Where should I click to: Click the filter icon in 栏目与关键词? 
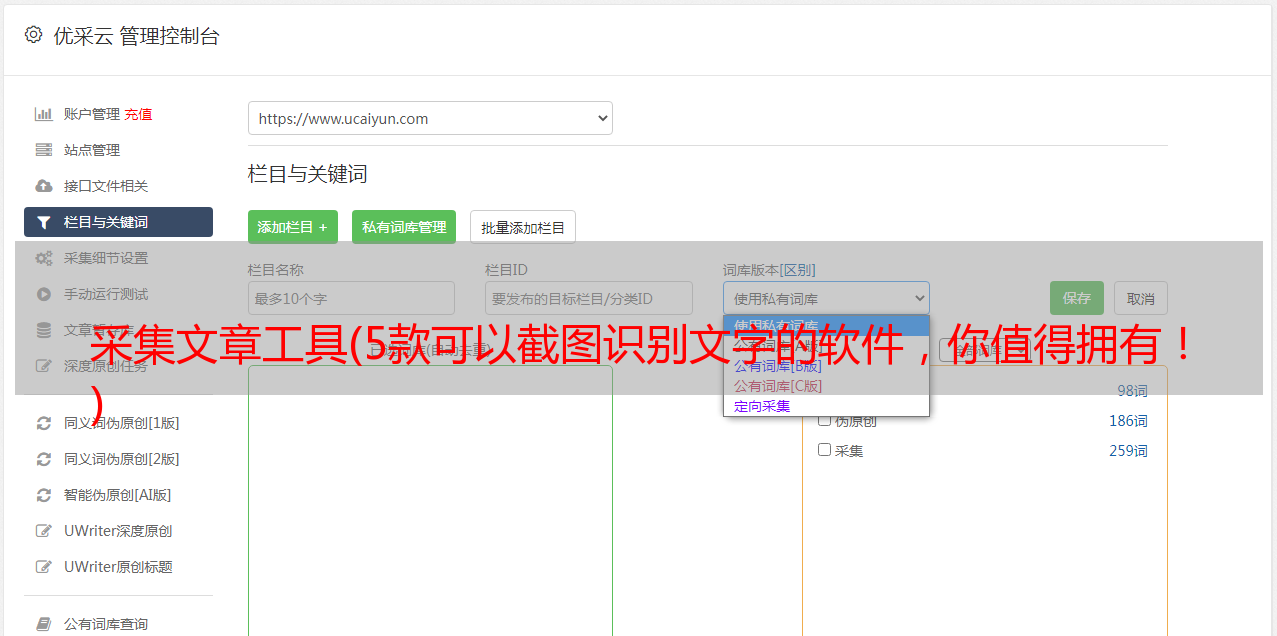point(43,222)
